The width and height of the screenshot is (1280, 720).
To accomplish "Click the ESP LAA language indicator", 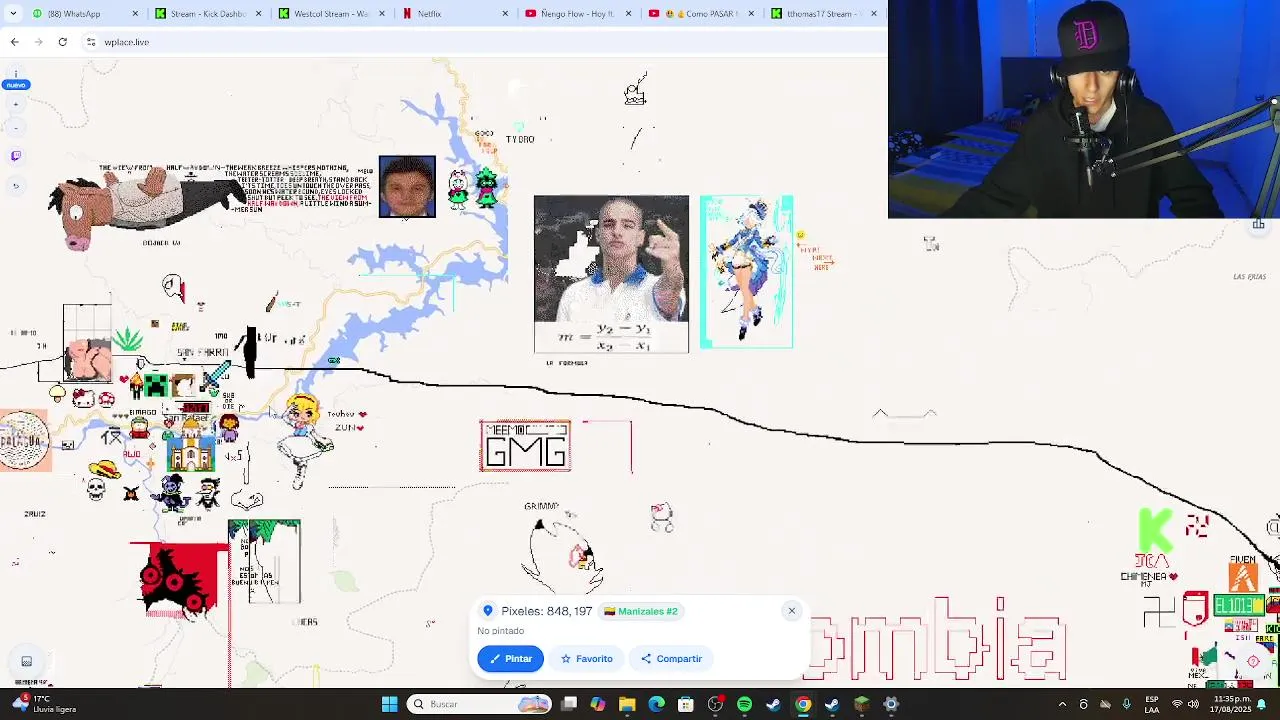I will tap(1152, 704).
